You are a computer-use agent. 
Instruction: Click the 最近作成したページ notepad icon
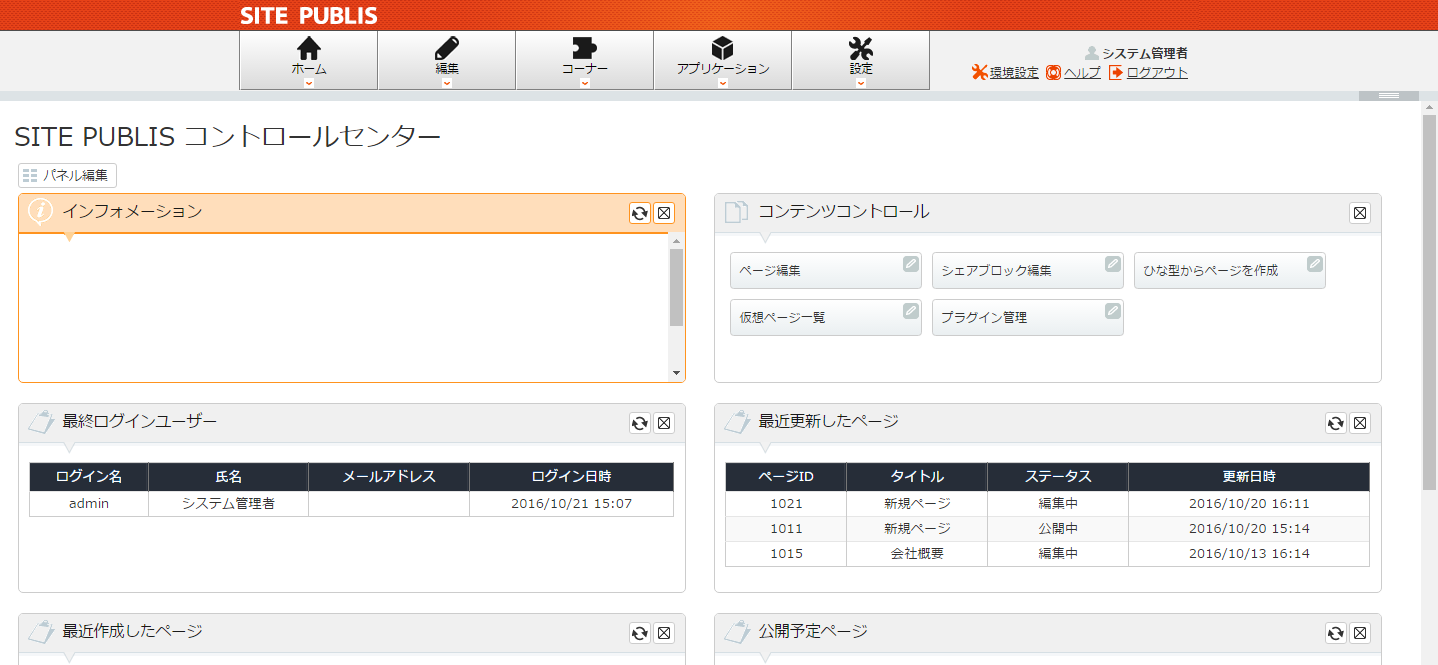click(x=40, y=631)
